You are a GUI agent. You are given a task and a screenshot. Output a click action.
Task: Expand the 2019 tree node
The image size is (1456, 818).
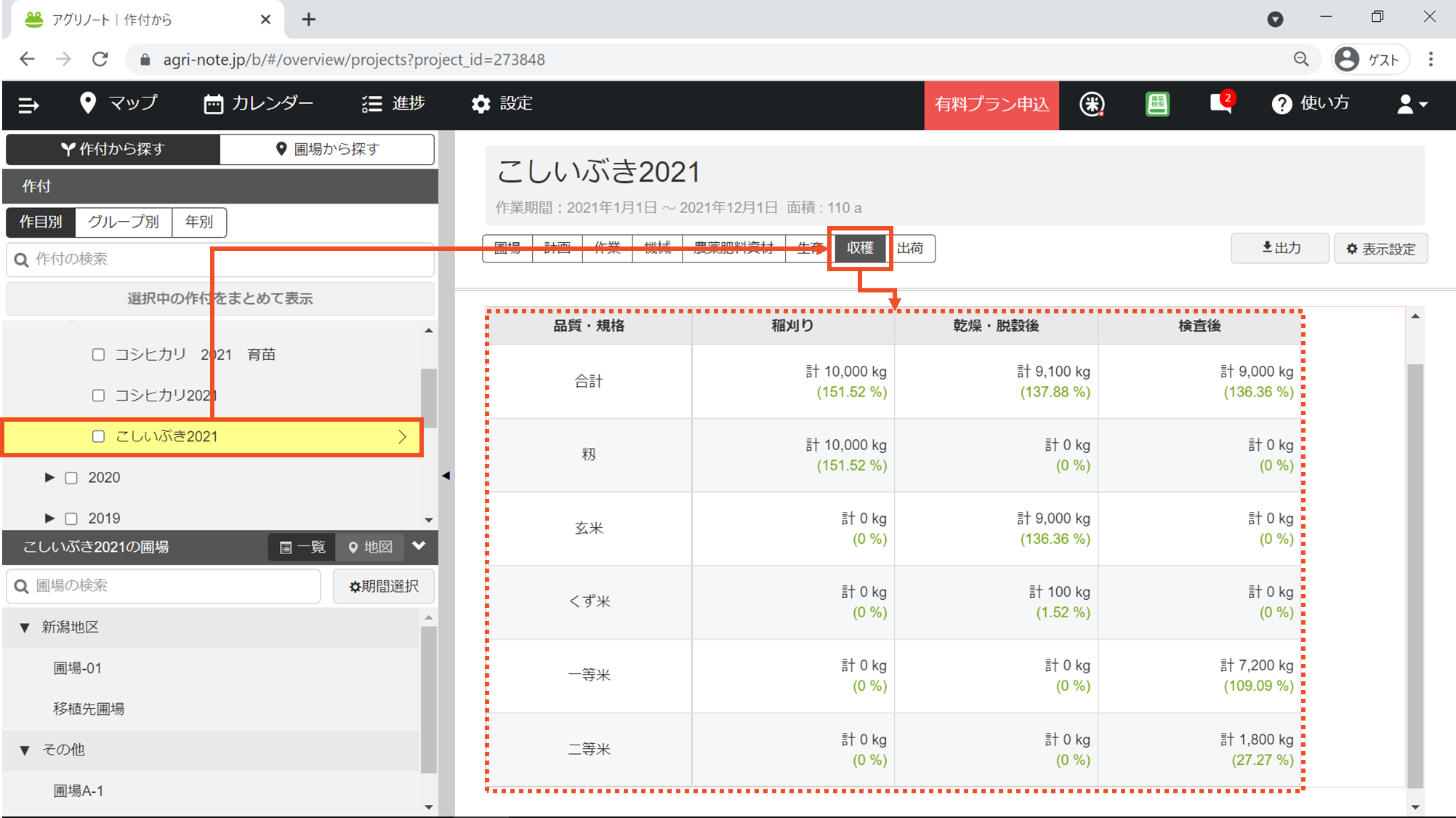coord(49,518)
